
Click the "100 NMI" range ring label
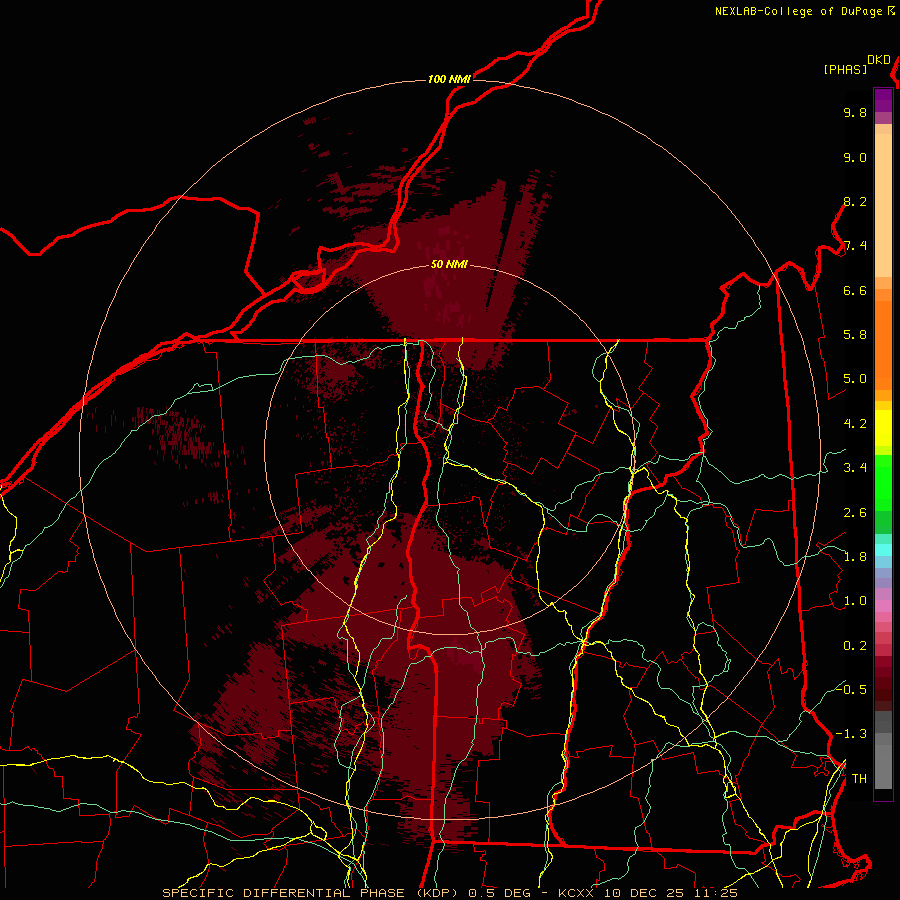coord(449,79)
